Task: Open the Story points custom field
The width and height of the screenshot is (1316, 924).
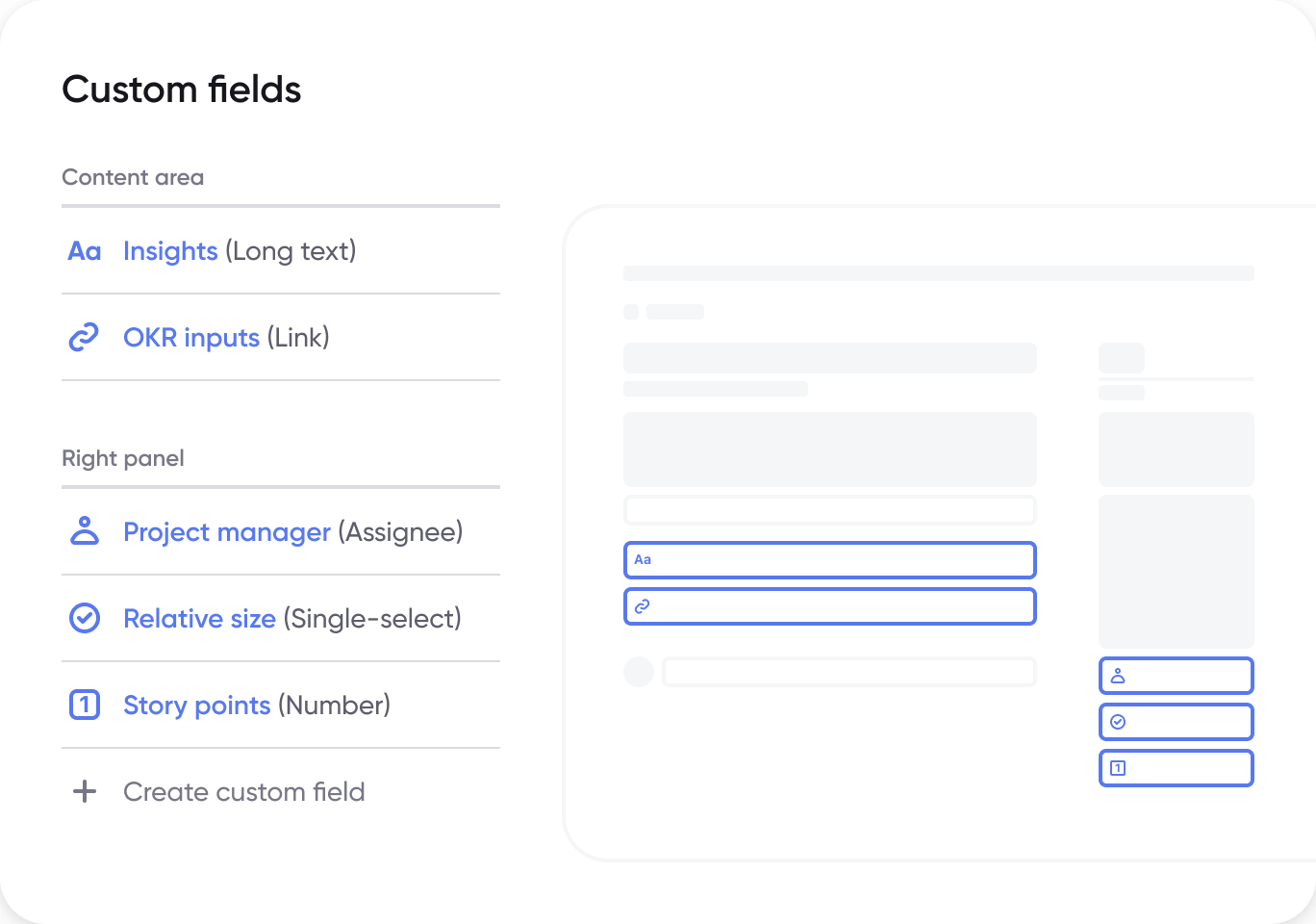Action: pyautogui.click(x=196, y=705)
